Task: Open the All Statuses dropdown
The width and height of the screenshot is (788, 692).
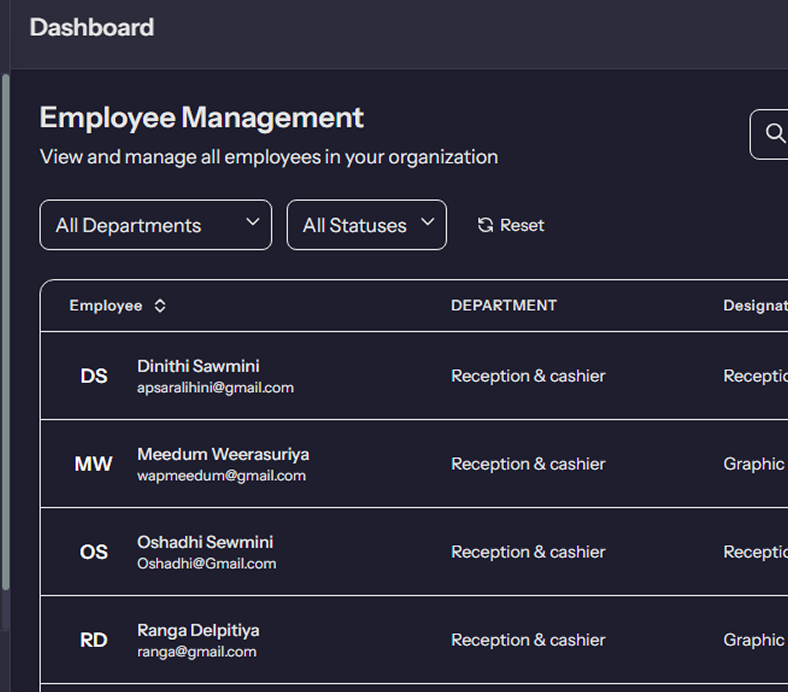Action: (x=366, y=225)
